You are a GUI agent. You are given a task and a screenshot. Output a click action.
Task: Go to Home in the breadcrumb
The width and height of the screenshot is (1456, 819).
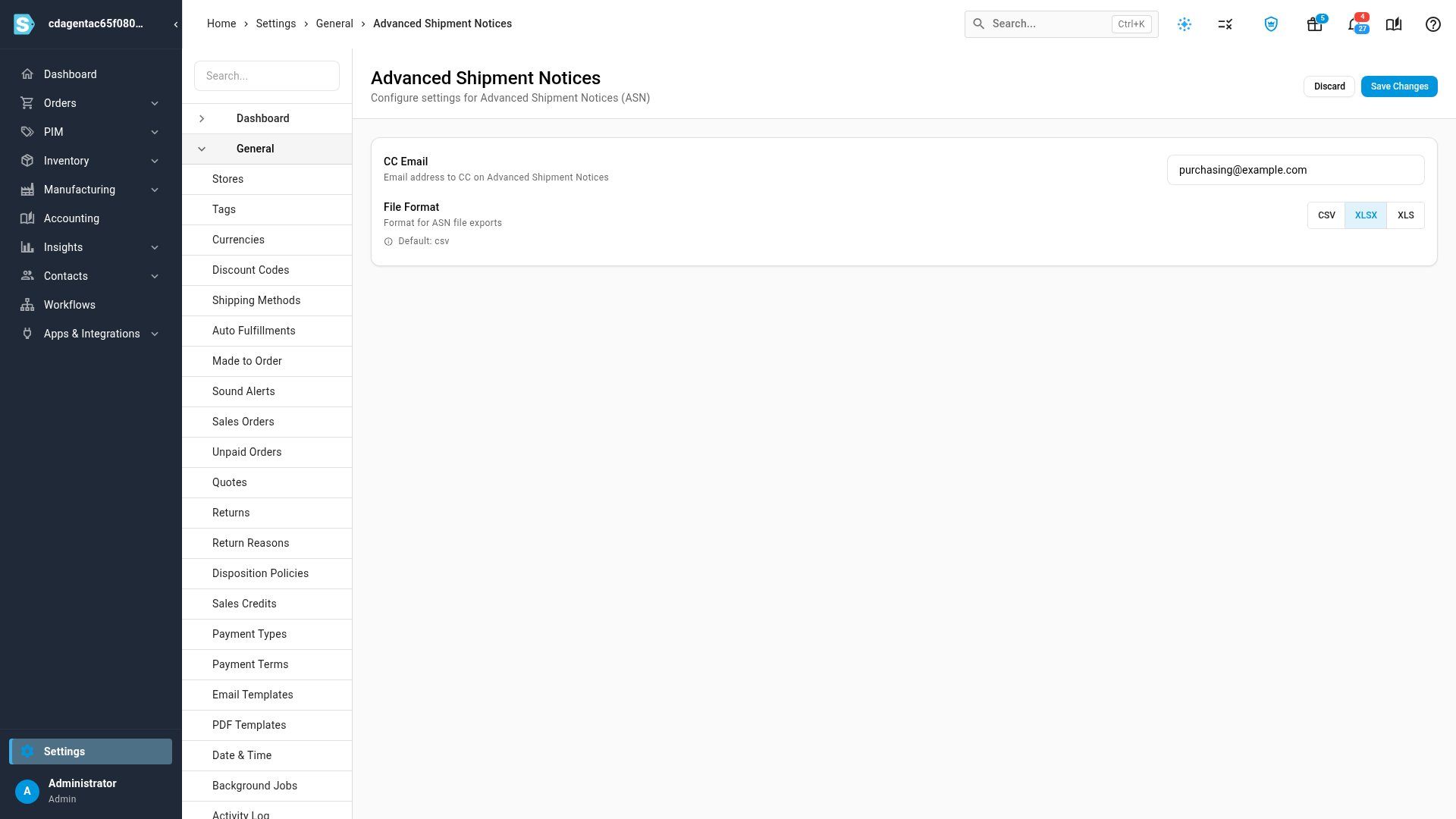pos(221,24)
